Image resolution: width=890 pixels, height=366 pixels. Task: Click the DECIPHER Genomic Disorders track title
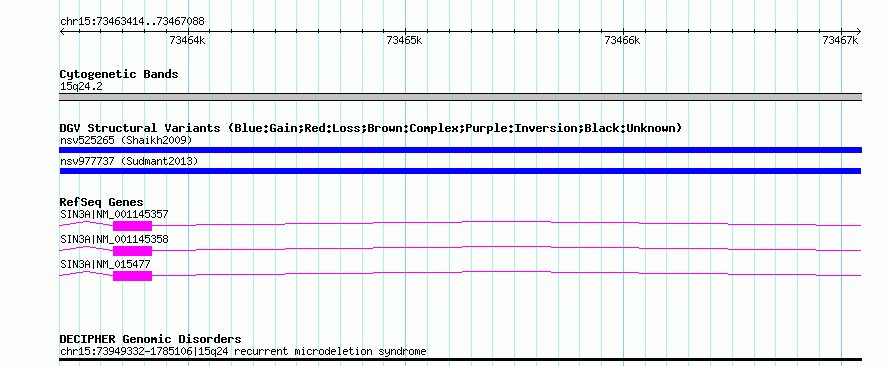tap(150, 339)
